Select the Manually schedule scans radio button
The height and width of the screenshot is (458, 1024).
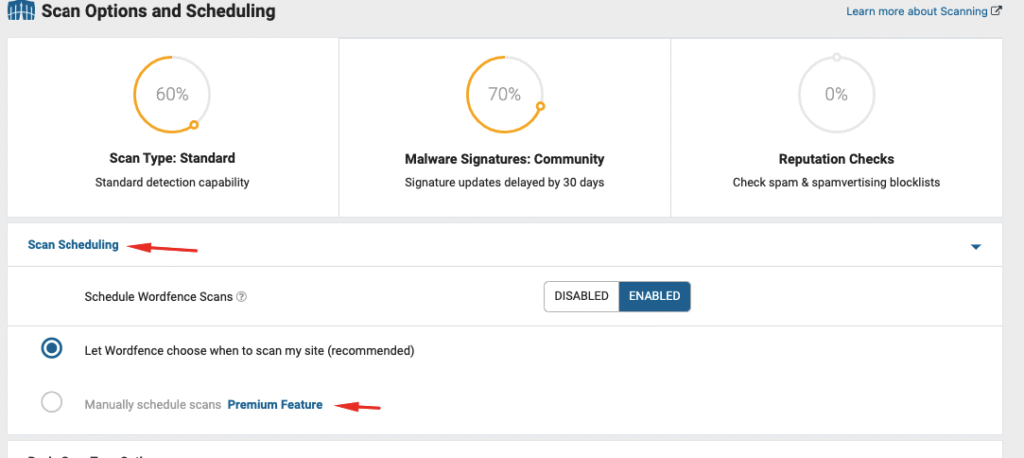[x=52, y=402]
